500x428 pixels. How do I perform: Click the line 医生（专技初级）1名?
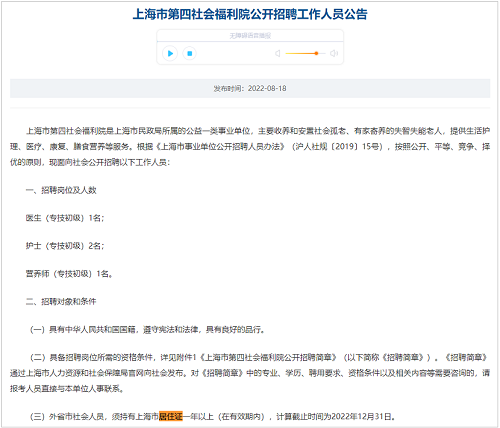click(65, 218)
